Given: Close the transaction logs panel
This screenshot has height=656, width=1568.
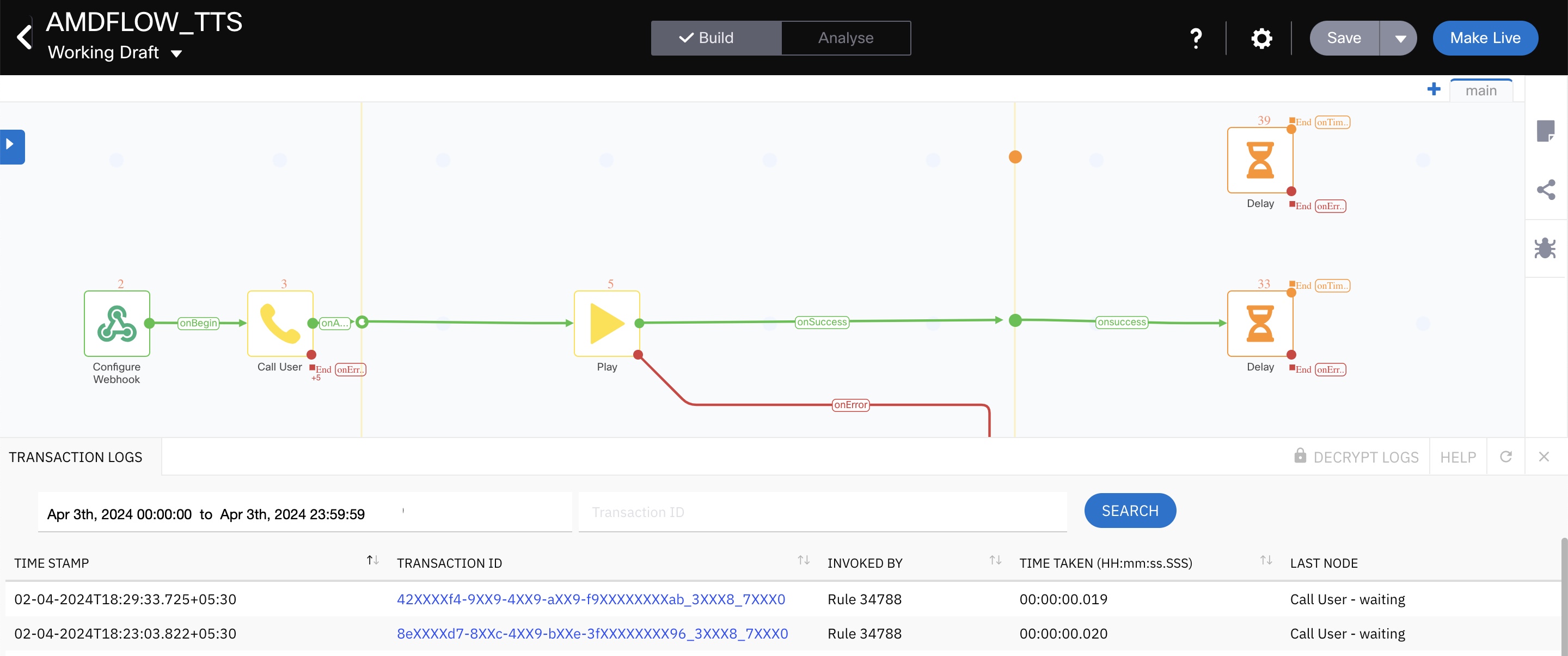Looking at the screenshot, I should pyautogui.click(x=1543, y=456).
